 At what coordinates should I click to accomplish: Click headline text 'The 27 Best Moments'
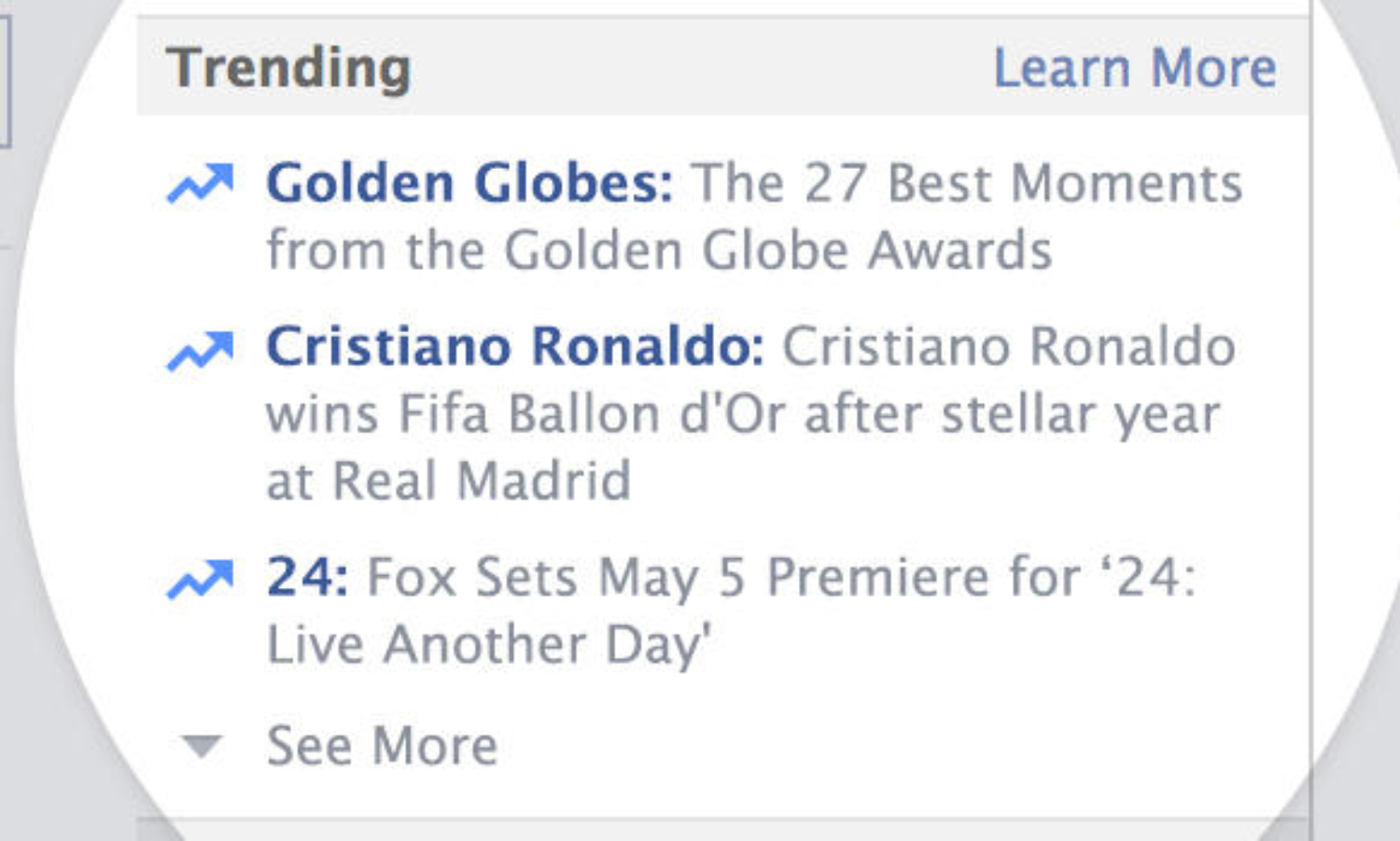coord(967,183)
